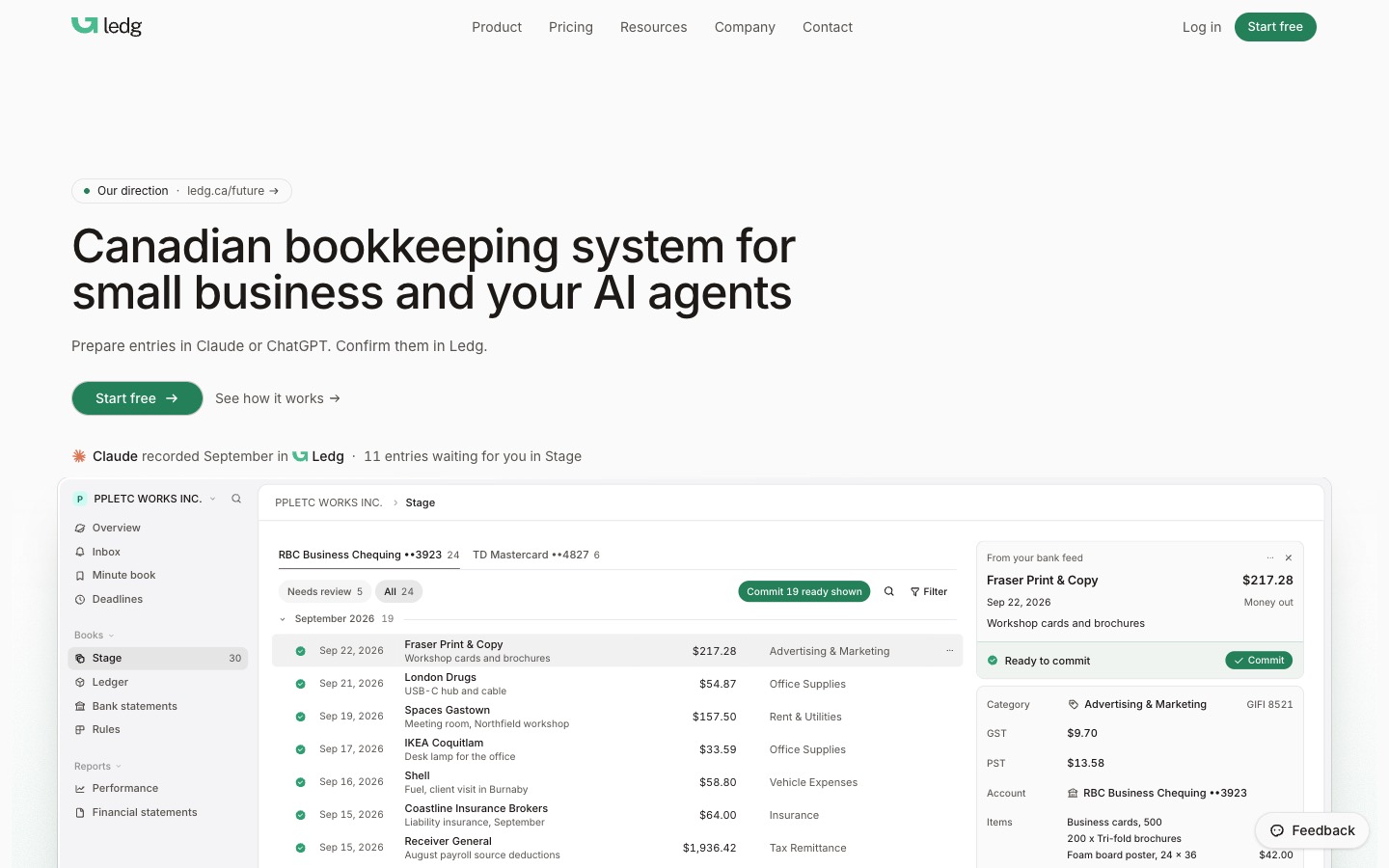
Task: Toggle the green check on Spaces Gastown row
Action: point(300,717)
